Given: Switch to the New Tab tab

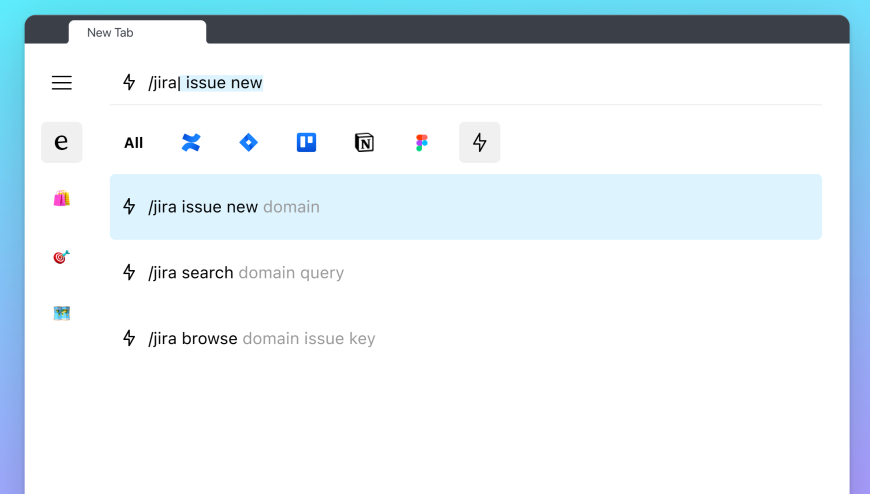Looking at the screenshot, I should click(137, 32).
